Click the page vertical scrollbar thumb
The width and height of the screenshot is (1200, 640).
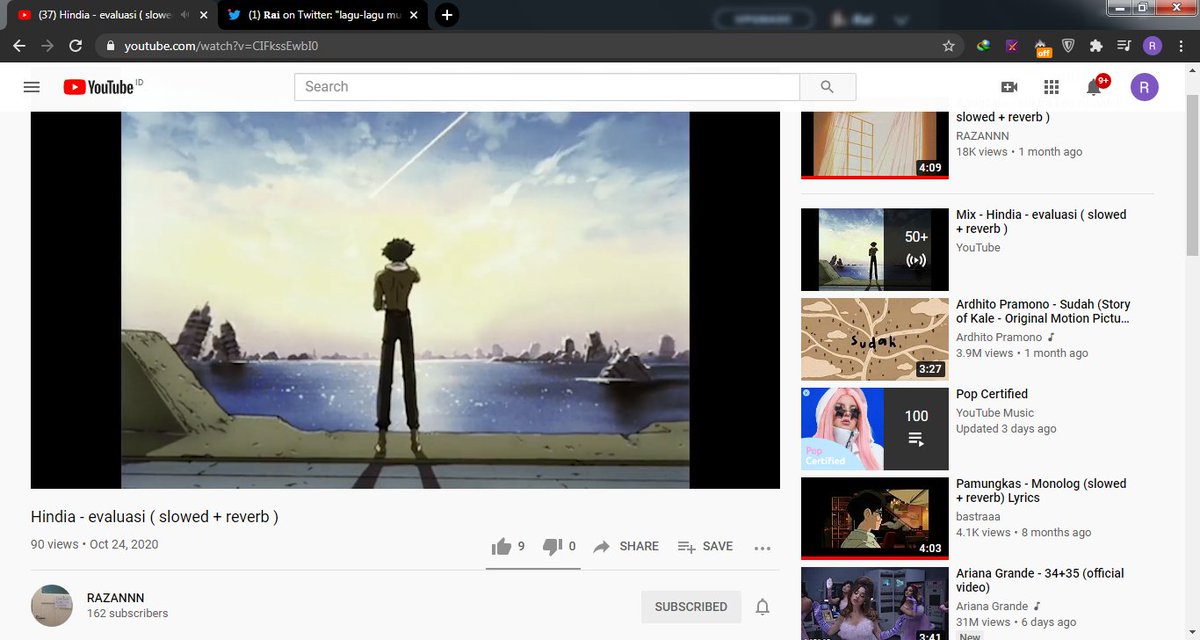coord(1192,175)
